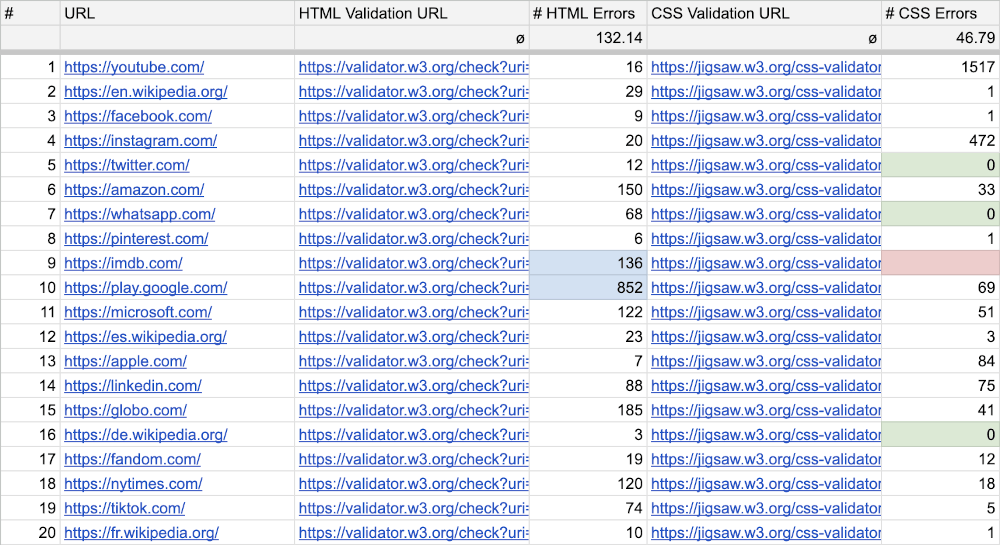
Task: Open the https://fandom.com/ link
Action: 132,460
